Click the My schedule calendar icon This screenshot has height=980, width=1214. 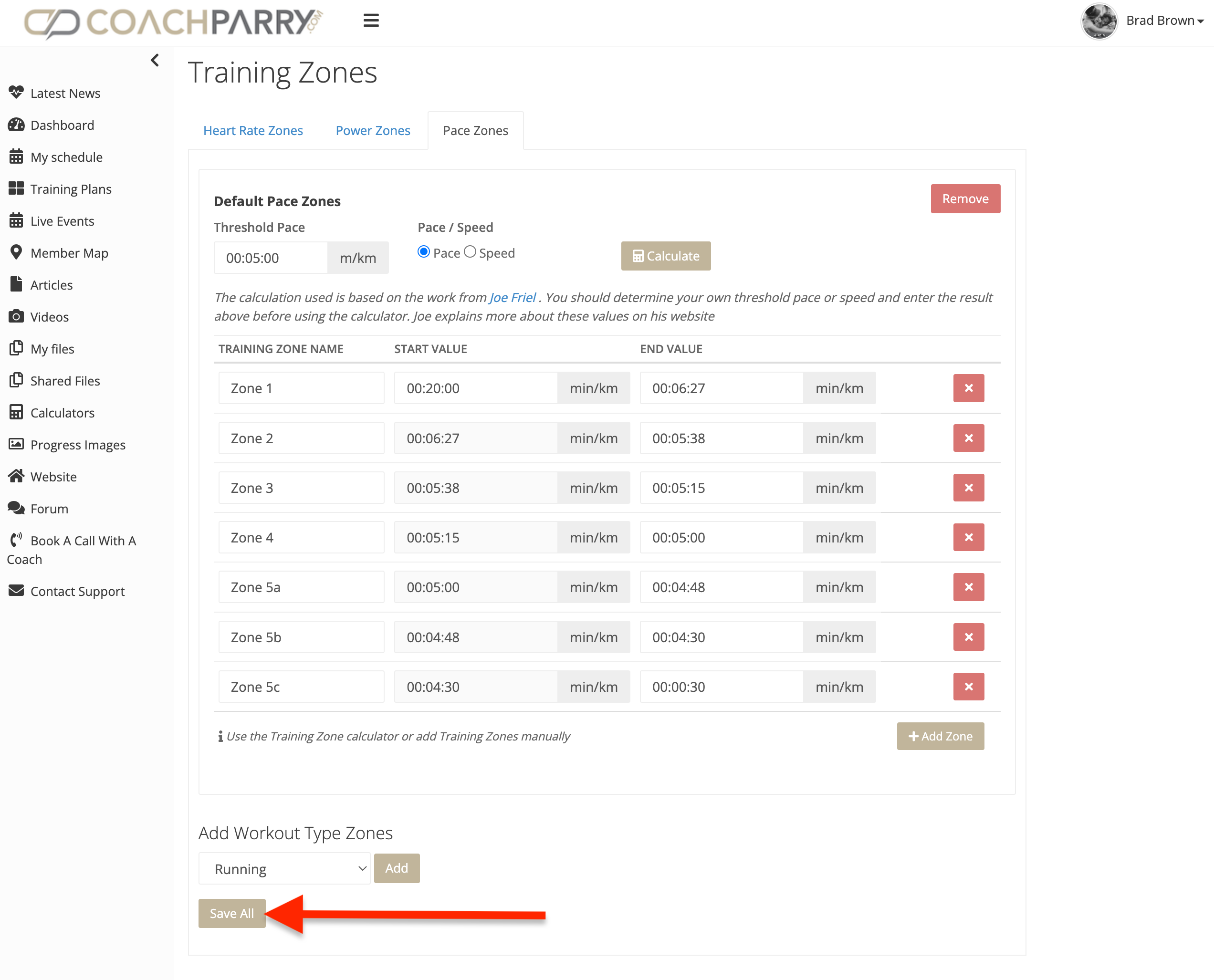pyautogui.click(x=16, y=156)
